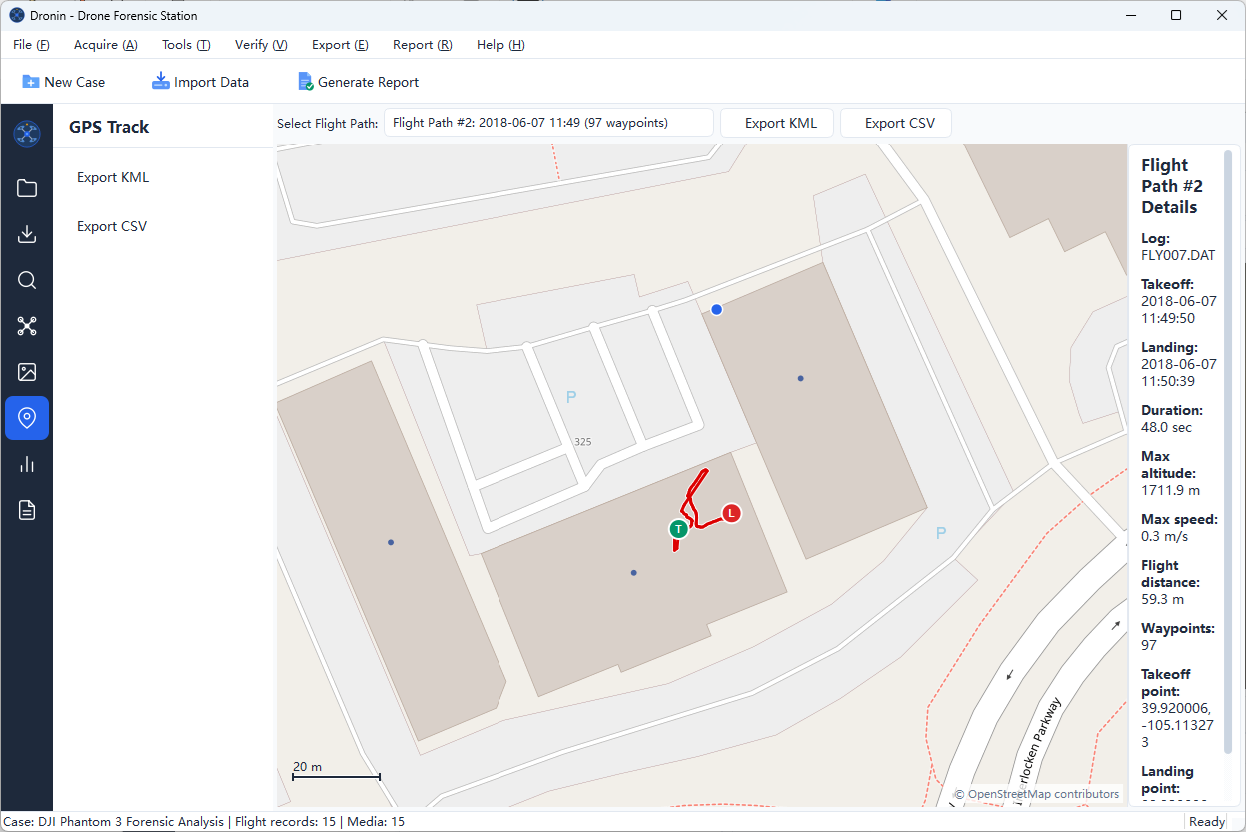
Task: Click the Dronin drone logo in sidebar
Action: (x=27, y=133)
